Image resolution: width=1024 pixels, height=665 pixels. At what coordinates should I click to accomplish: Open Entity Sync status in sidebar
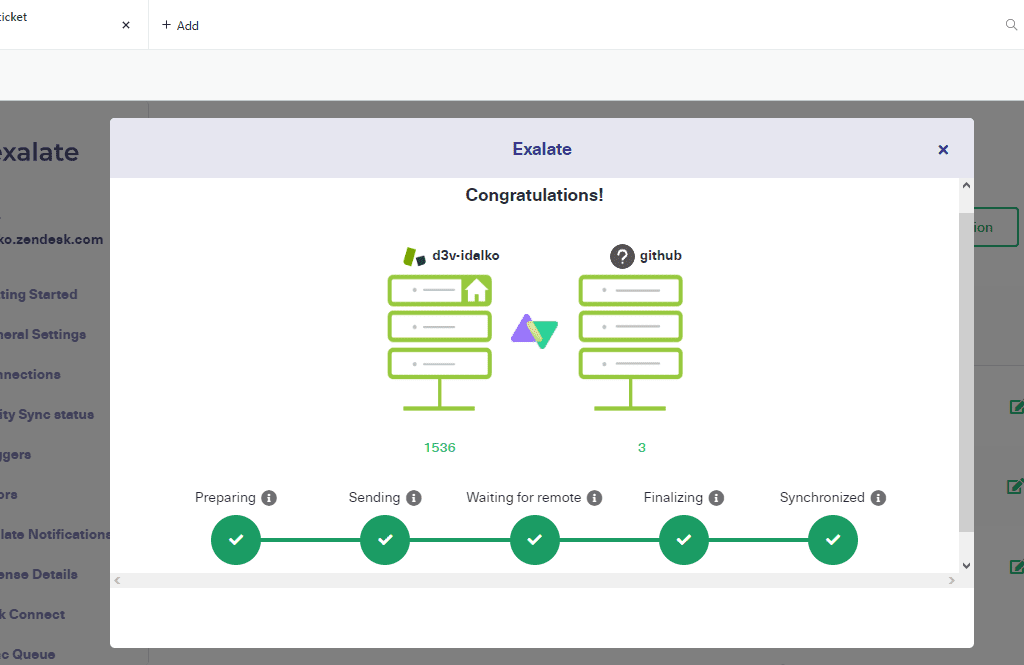(x=47, y=414)
